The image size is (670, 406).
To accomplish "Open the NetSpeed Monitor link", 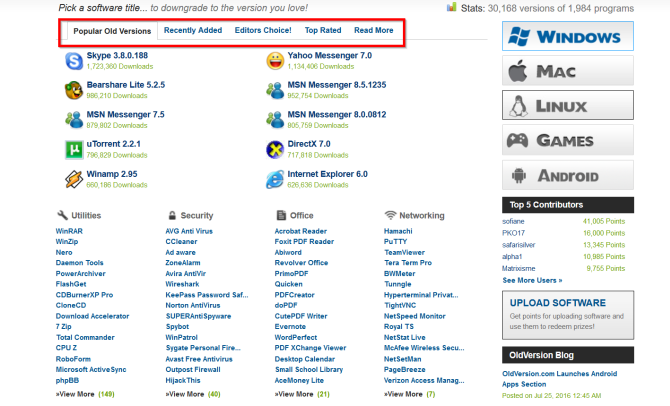I will click(415, 316).
